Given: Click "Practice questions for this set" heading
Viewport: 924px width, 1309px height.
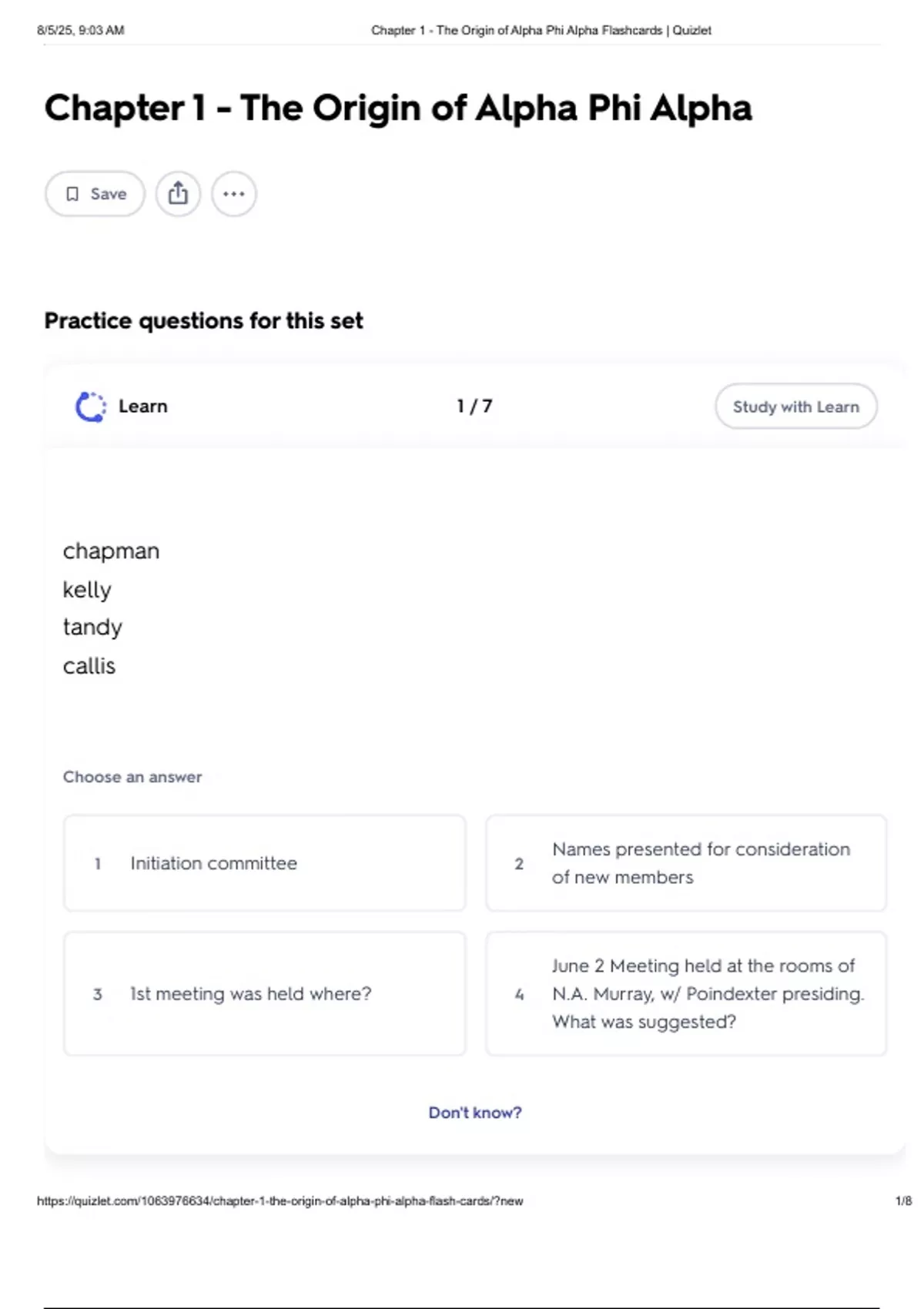Looking at the screenshot, I should point(203,320).
